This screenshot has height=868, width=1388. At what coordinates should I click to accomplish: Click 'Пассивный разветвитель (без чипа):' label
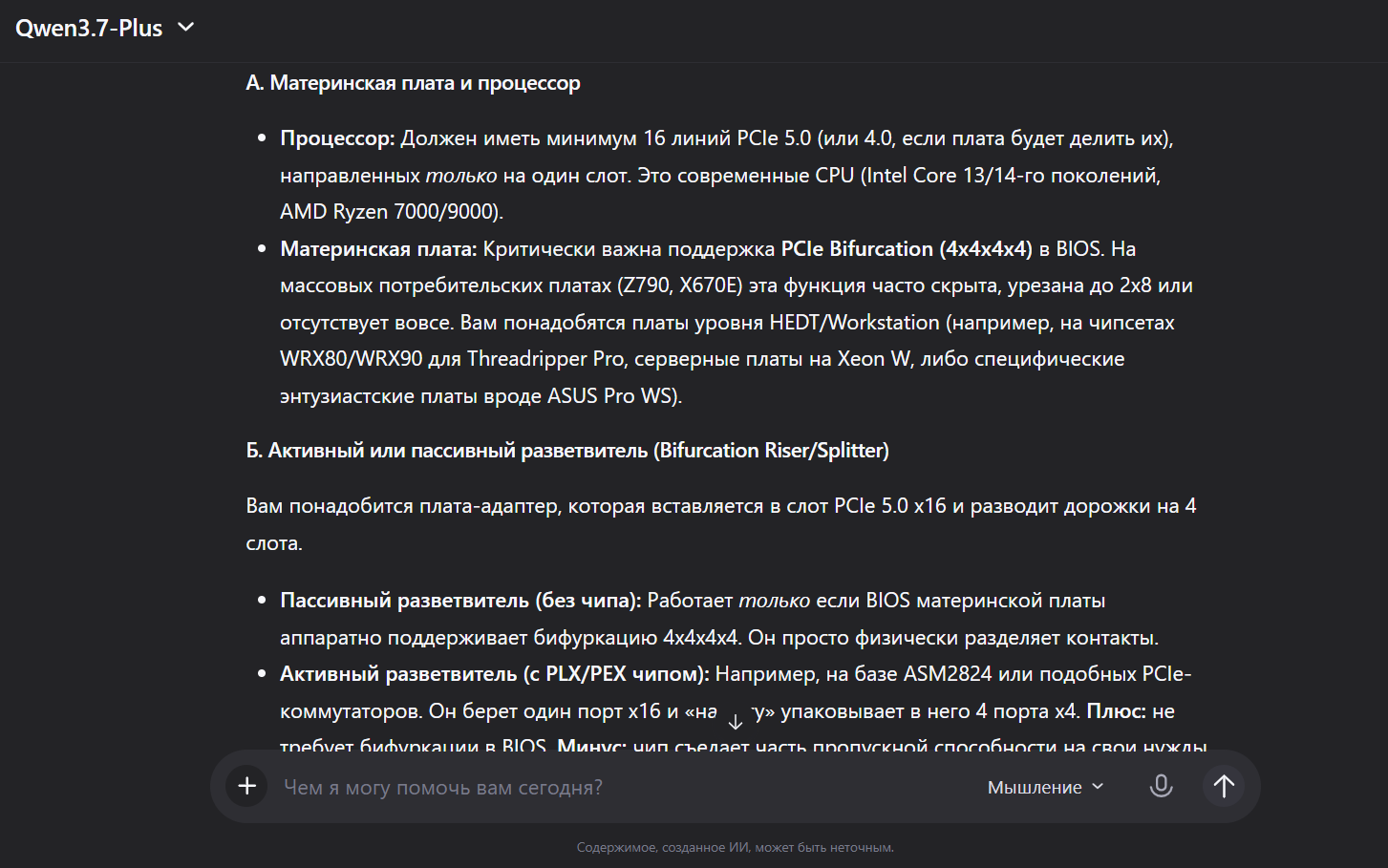[460, 601]
